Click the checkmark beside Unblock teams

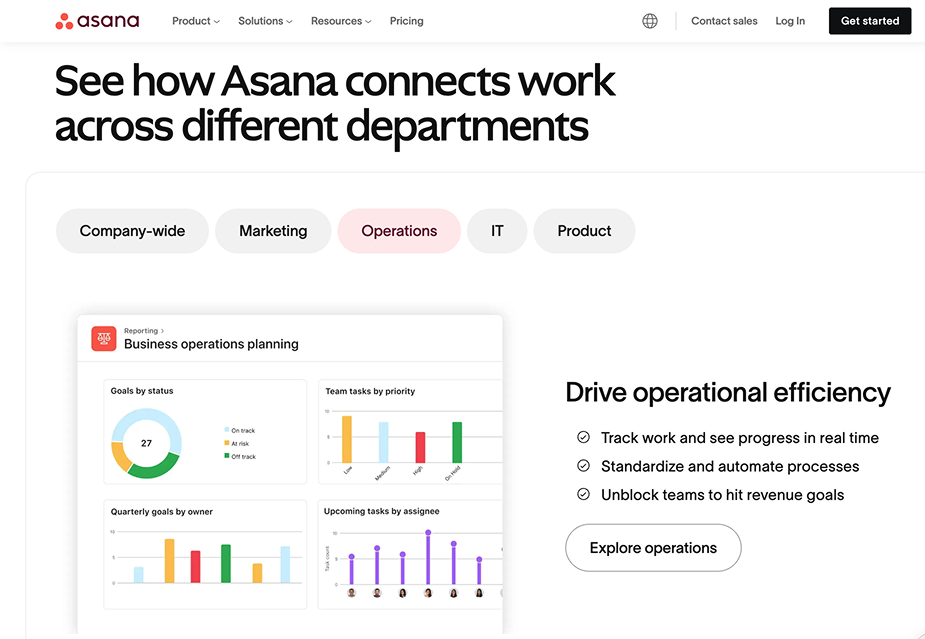pos(583,494)
